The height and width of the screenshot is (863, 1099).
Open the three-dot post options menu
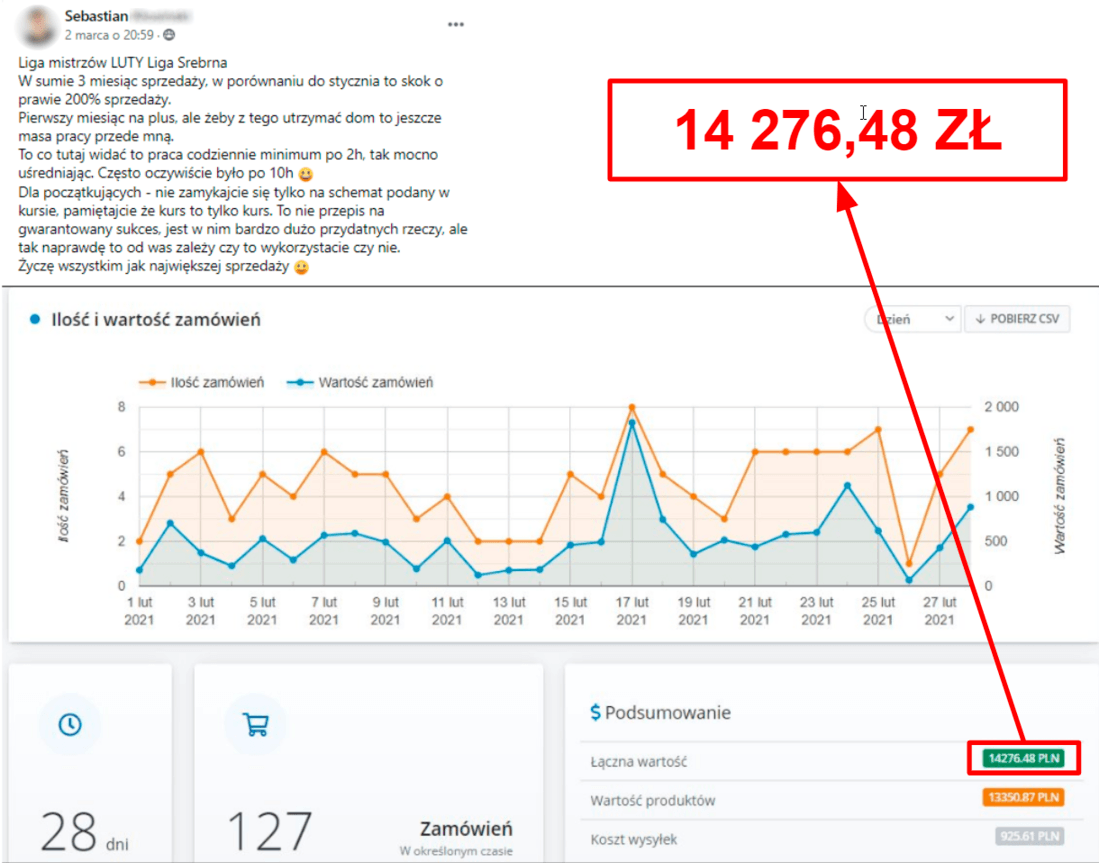[x=456, y=24]
